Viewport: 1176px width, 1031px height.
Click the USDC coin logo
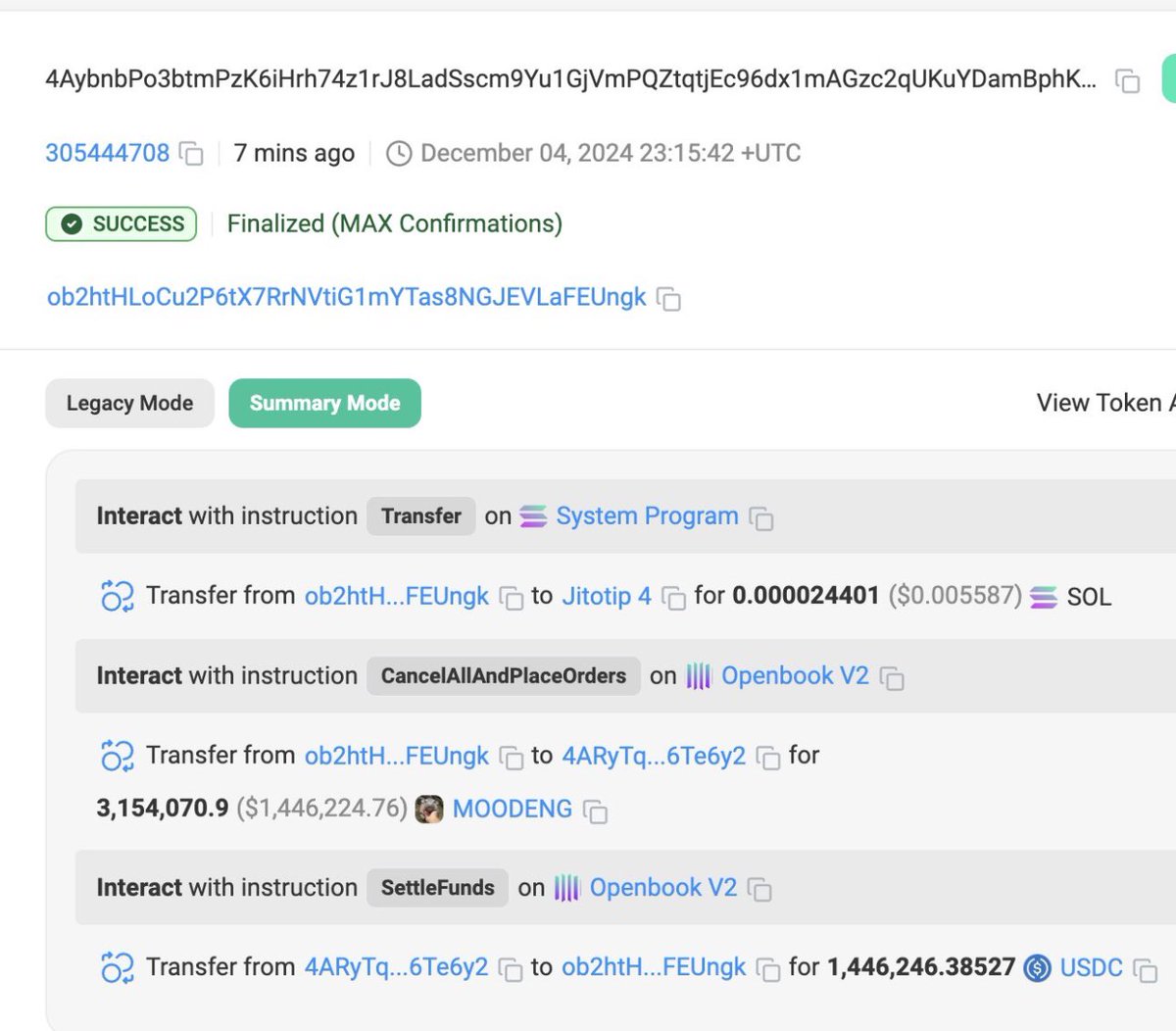click(1038, 968)
